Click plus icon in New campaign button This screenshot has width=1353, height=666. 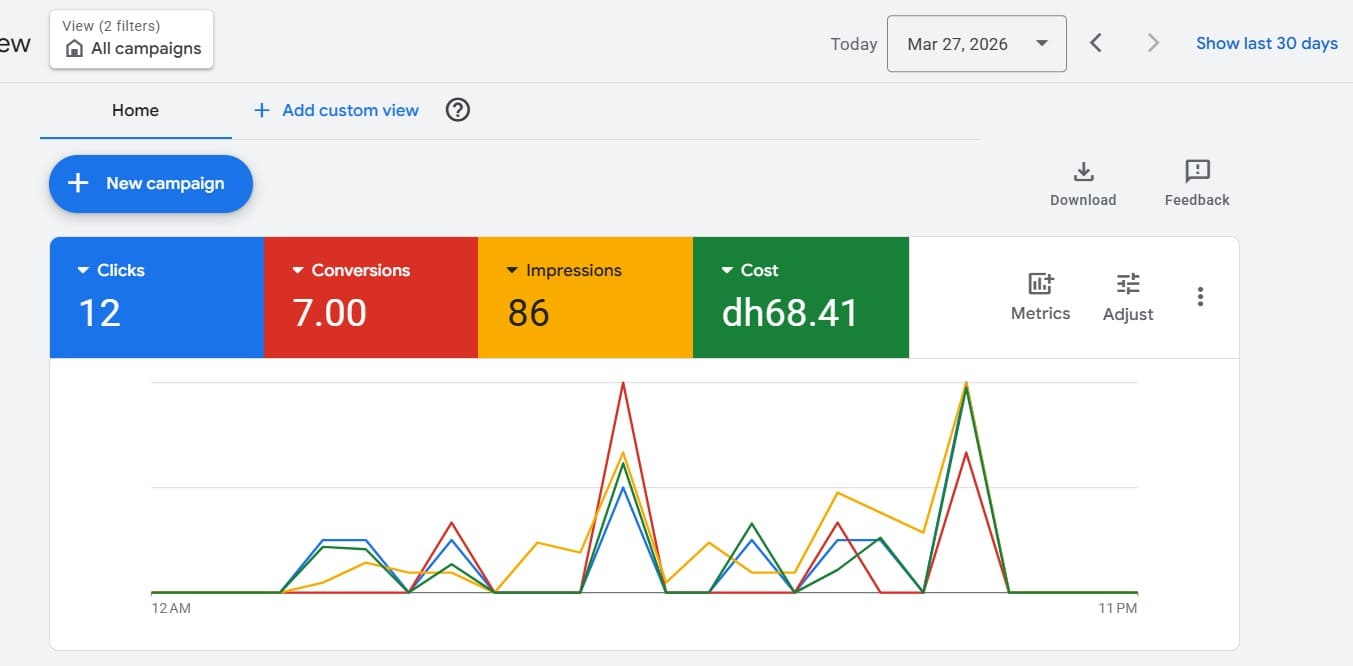(78, 183)
